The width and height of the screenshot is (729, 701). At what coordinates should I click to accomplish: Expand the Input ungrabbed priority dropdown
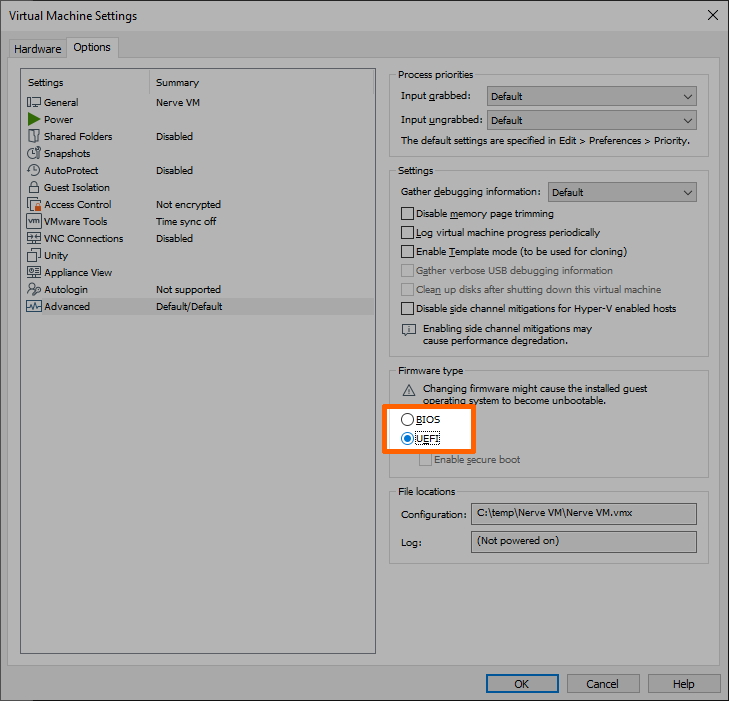click(x=591, y=121)
